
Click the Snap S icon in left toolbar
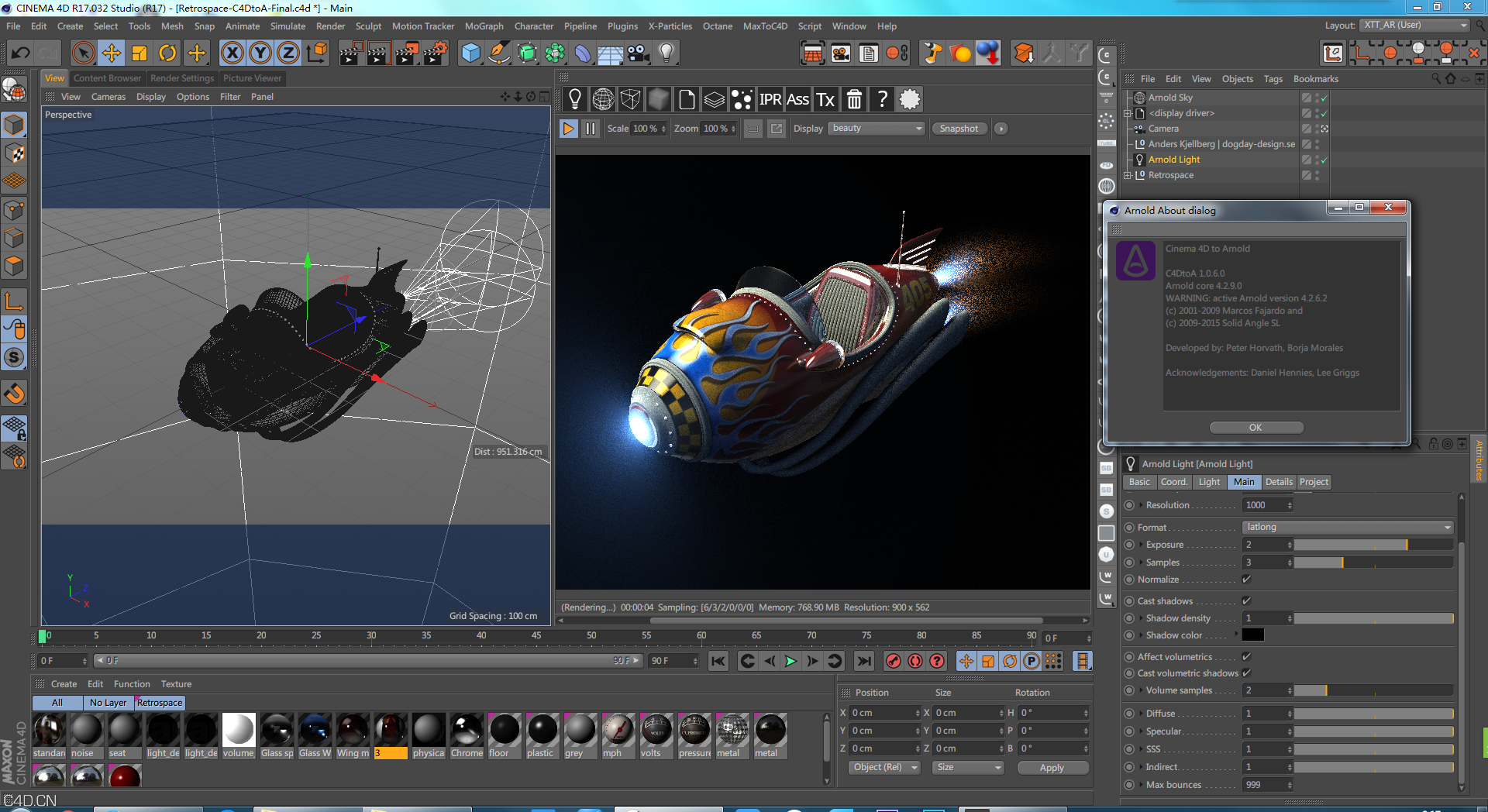pyautogui.click(x=15, y=357)
